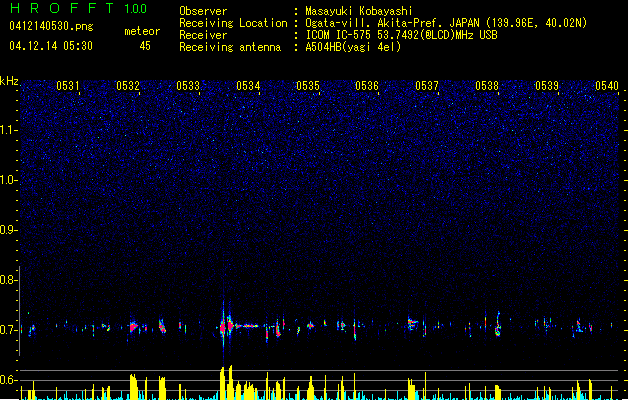Viewport: 629px width, 400px height.
Task: Click the 0537 time marker
Action: [427, 85]
